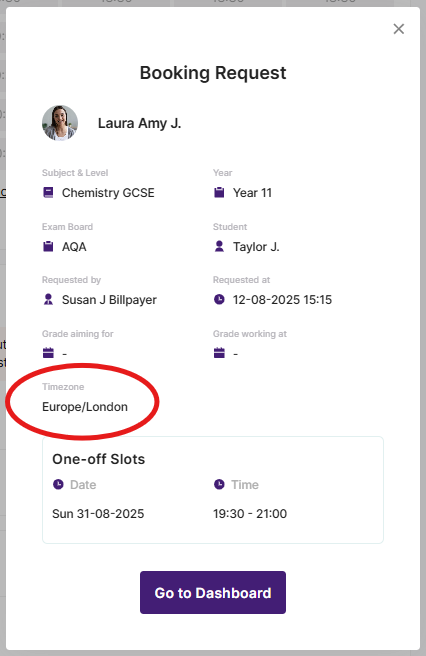The width and height of the screenshot is (426, 656).
Task: Select the tutor name Laura Amy J.
Action: [139, 123]
